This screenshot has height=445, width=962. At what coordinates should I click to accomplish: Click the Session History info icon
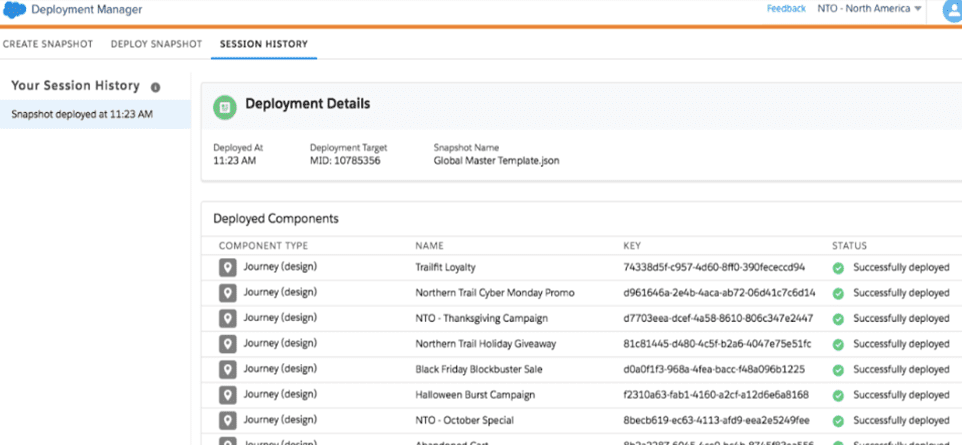pos(155,87)
